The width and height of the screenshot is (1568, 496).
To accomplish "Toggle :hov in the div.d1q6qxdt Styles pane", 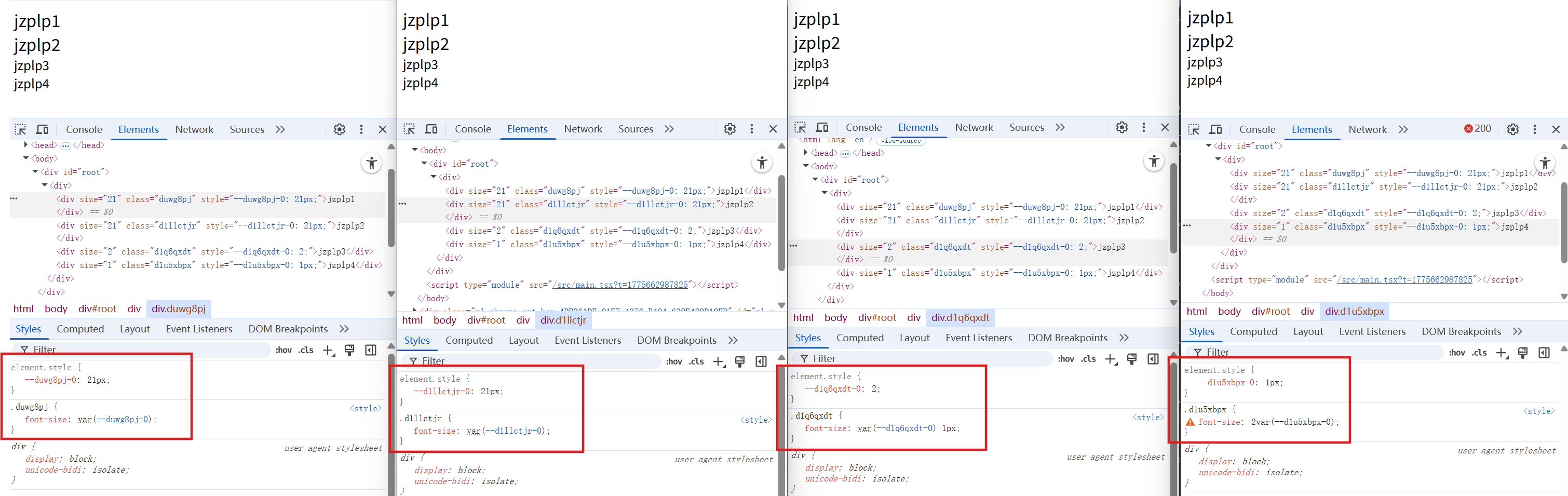I will coord(1065,359).
